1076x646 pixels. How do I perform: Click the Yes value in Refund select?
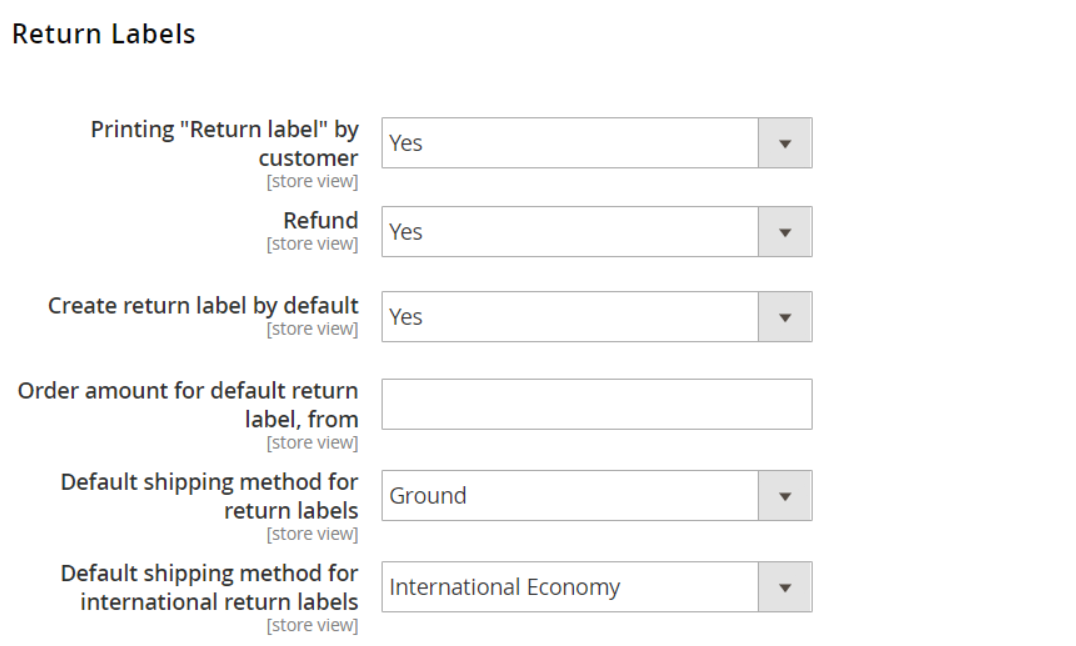point(406,232)
